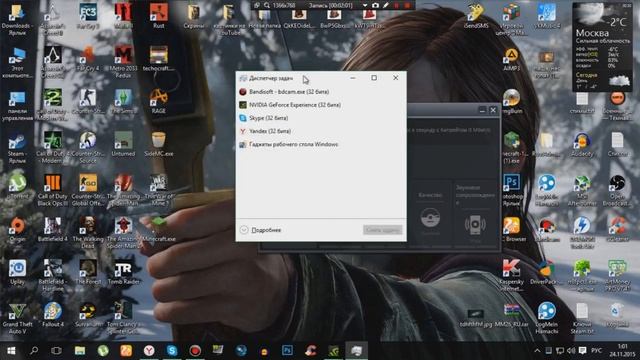The height and width of the screenshot is (360, 640).
Task: Expand Подробнее details in Task Manager
Action: tap(261, 230)
